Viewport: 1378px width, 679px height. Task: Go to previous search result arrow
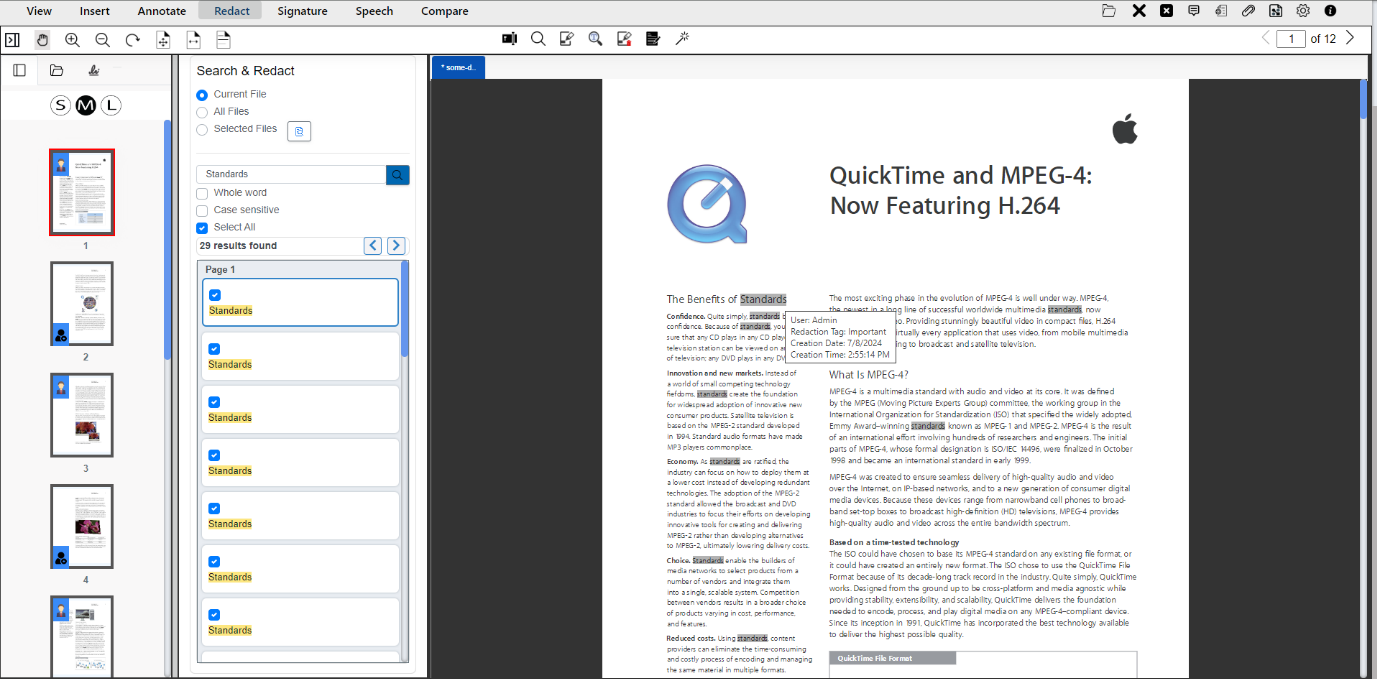click(x=373, y=246)
